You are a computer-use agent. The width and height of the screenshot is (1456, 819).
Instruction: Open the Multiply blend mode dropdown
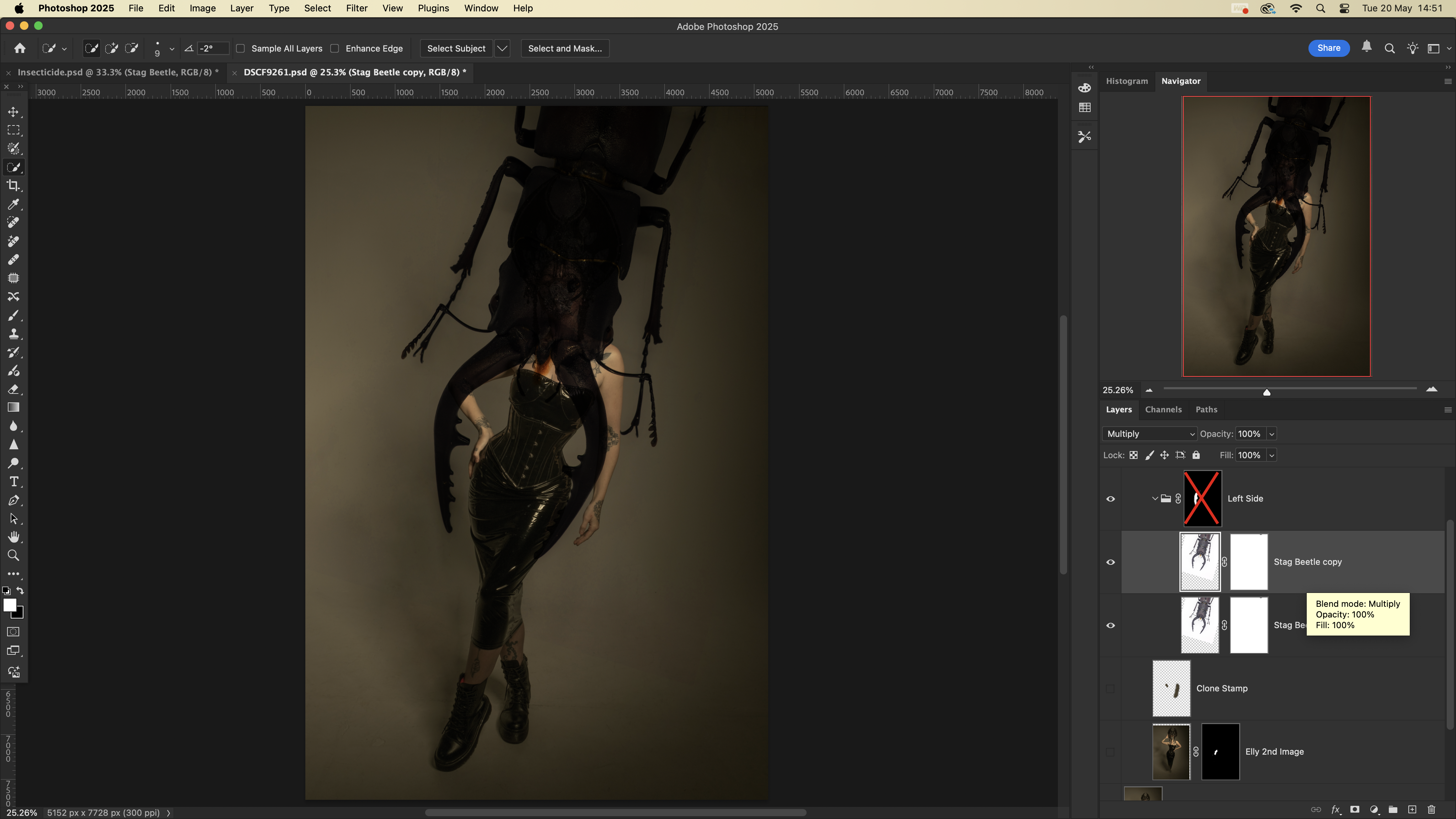tap(1150, 434)
